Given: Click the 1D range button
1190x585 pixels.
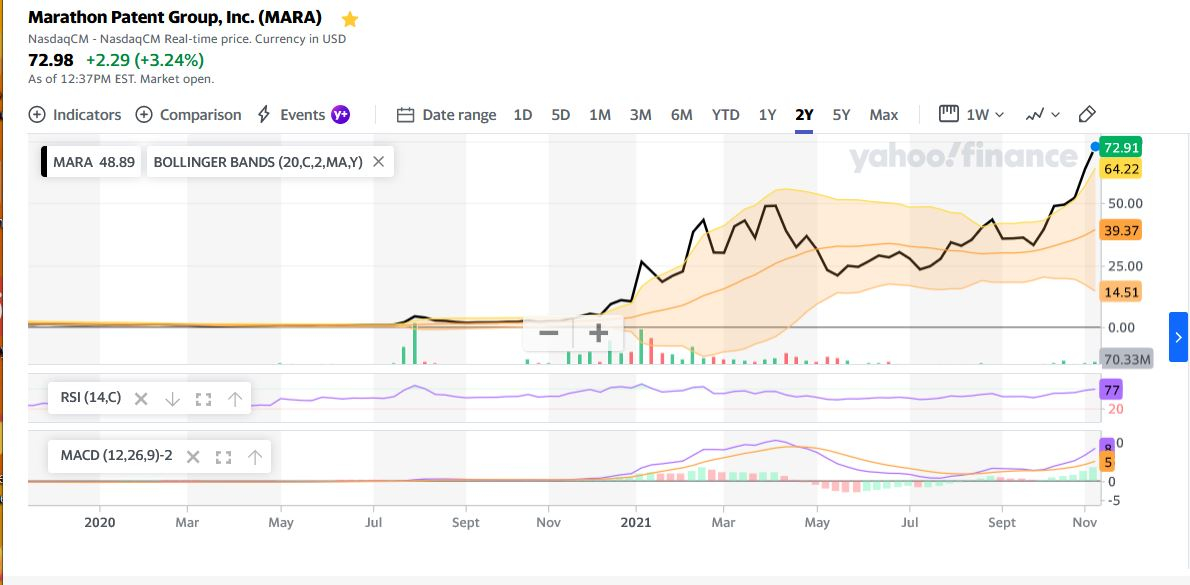Looking at the screenshot, I should click(523, 115).
